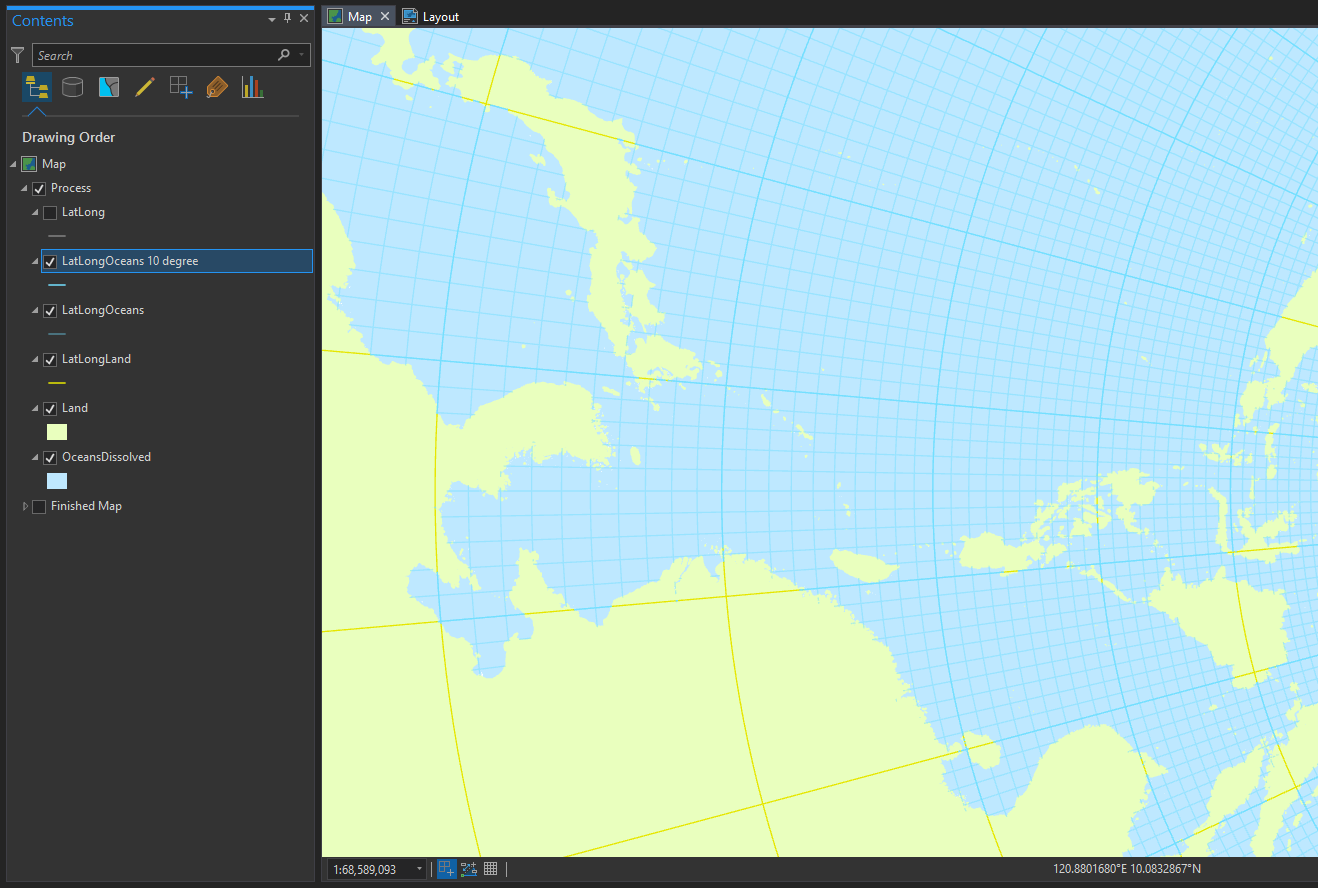1318x888 pixels.
Task: Open List By Charts view
Action: [252, 87]
